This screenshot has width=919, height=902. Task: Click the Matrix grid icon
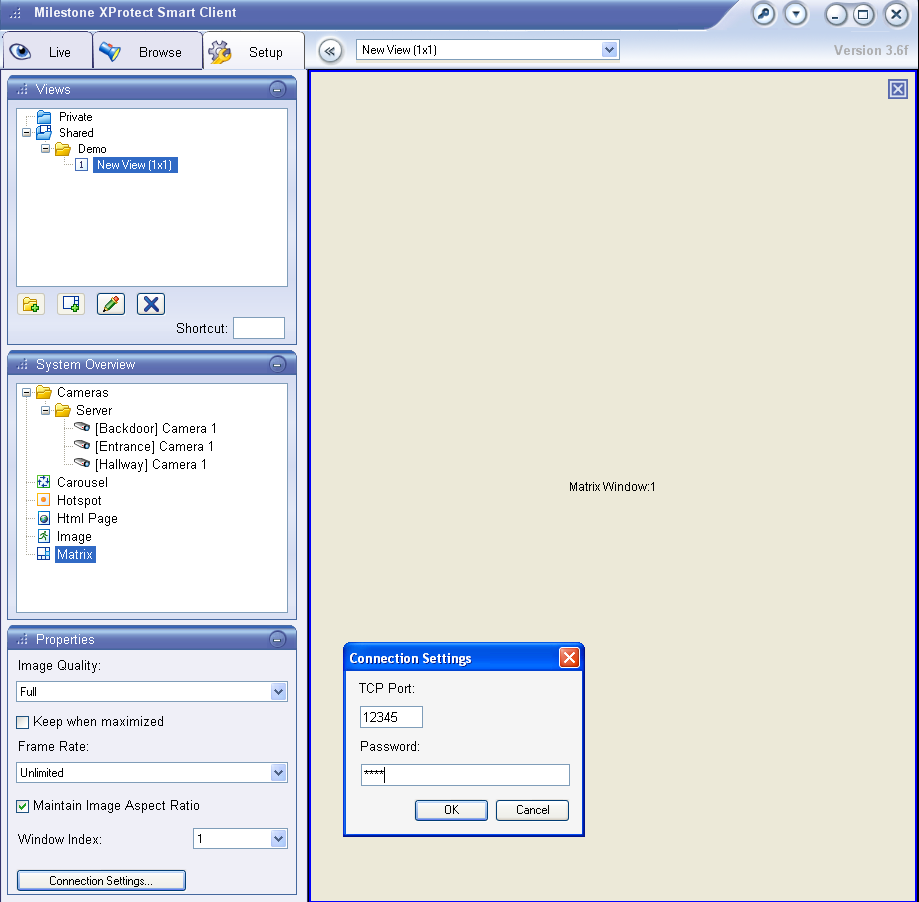point(43,554)
